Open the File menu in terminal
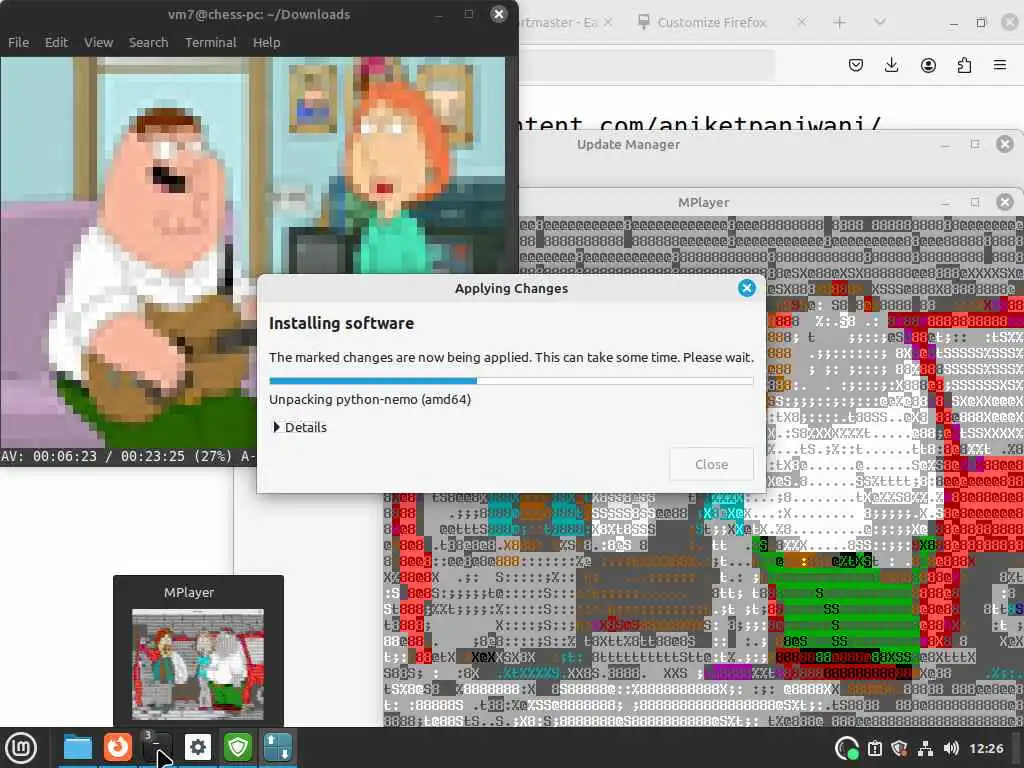 [x=18, y=42]
